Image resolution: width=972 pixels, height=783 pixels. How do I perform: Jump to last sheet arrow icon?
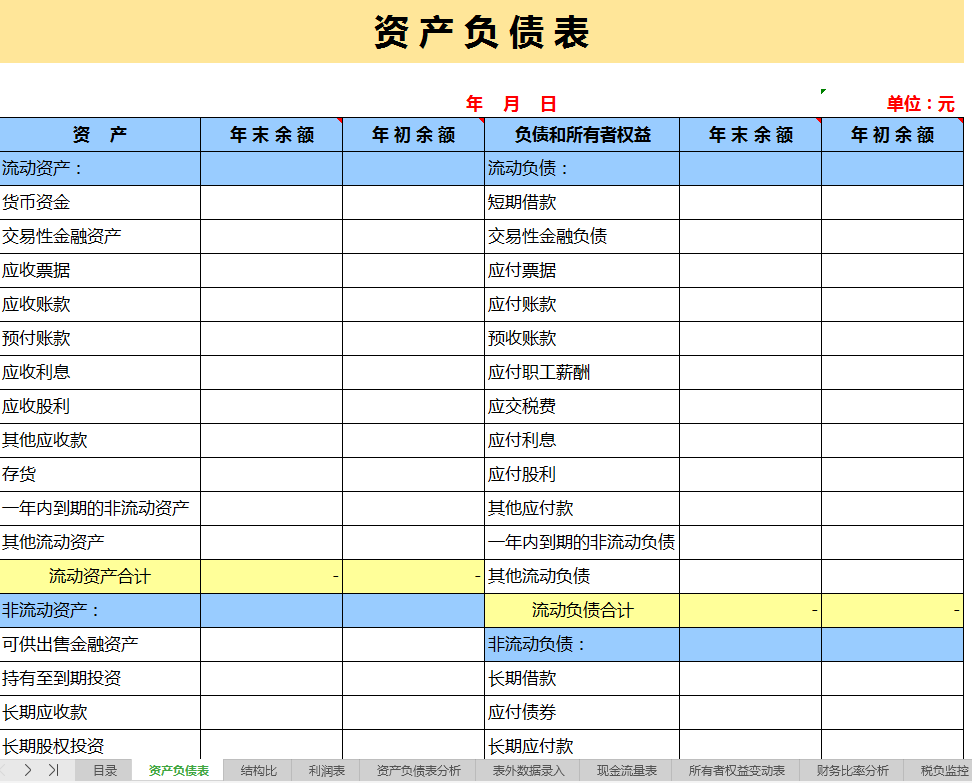[x=53, y=770]
